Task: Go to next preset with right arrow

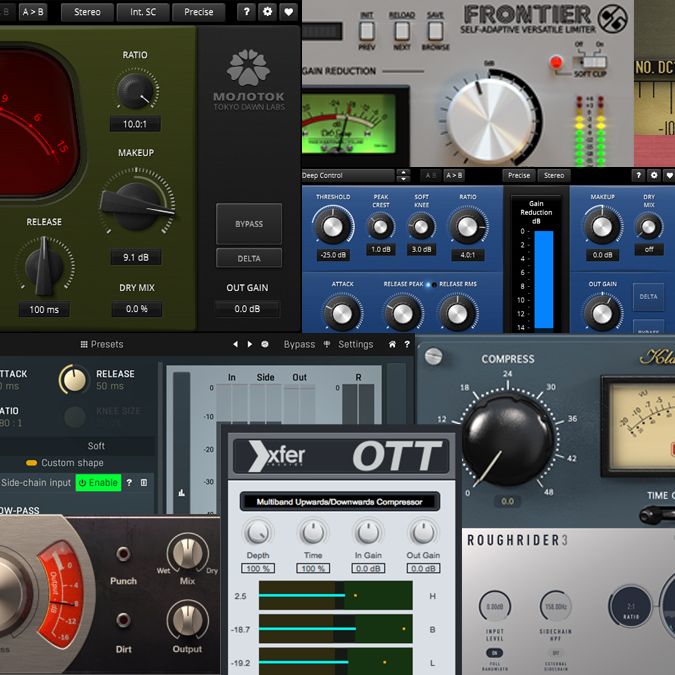Action: 250,344
